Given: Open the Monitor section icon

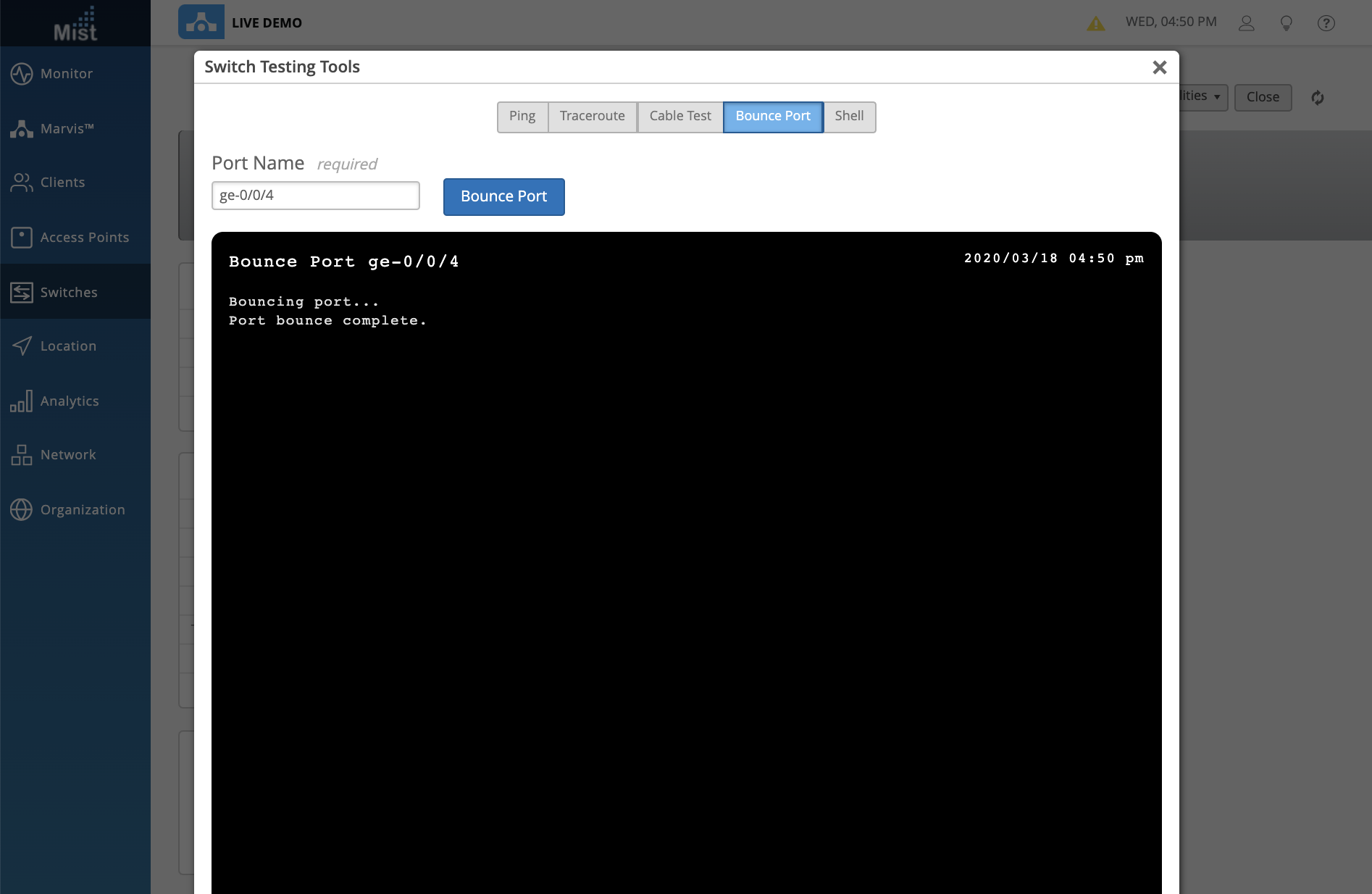Looking at the screenshot, I should pyautogui.click(x=22, y=74).
